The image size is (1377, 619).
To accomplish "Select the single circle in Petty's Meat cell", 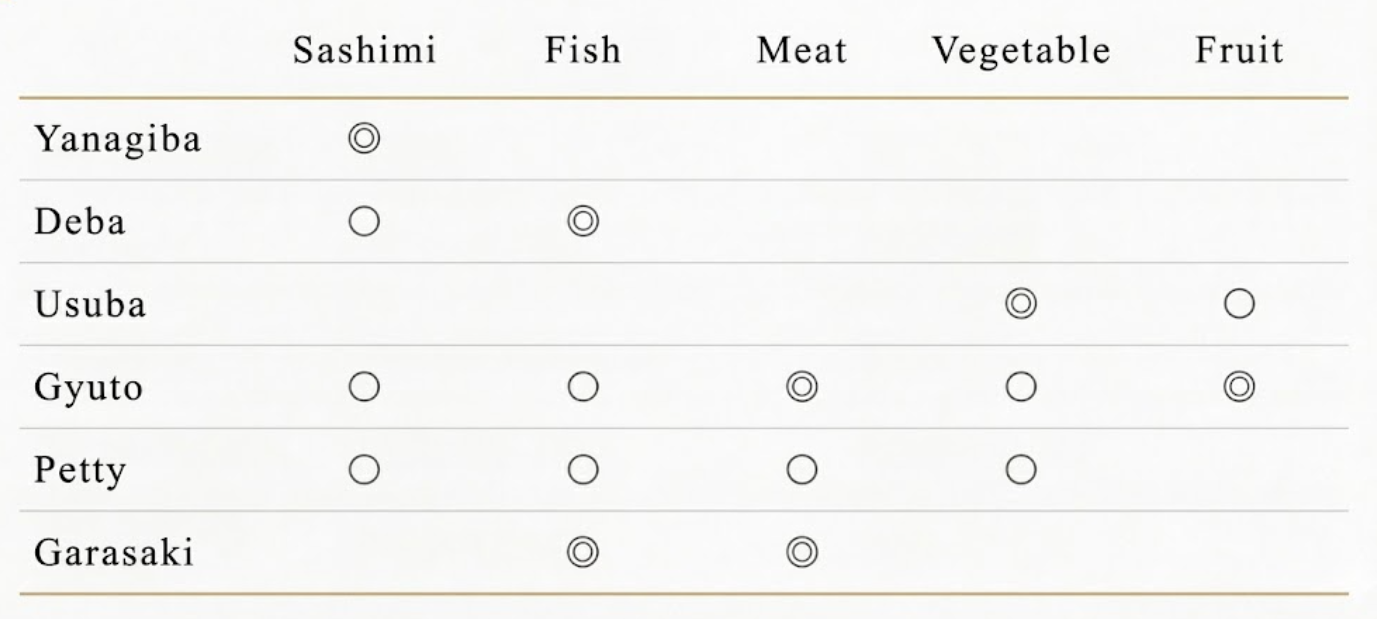I will 802,469.
